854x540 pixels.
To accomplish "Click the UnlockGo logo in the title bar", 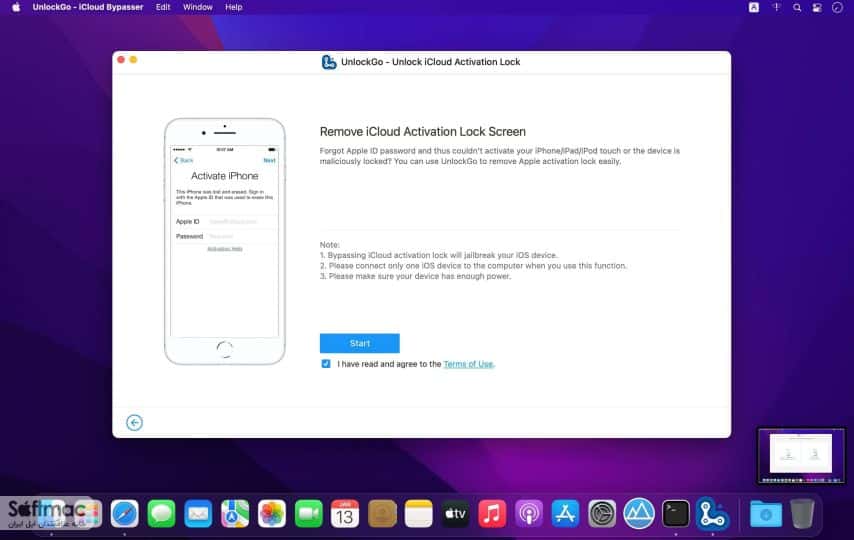I will [328, 62].
